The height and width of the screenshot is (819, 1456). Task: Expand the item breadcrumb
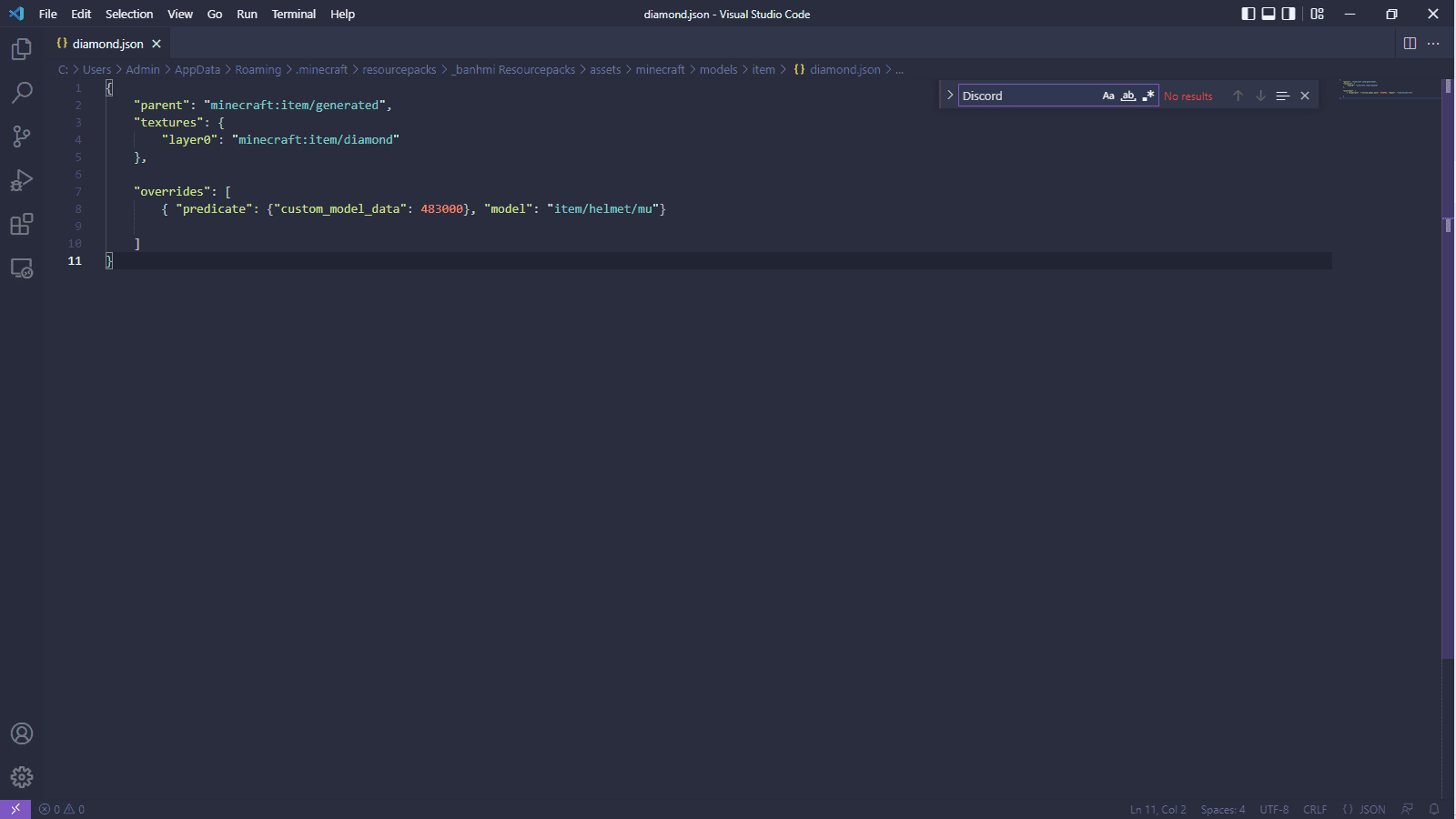click(x=763, y=69)
